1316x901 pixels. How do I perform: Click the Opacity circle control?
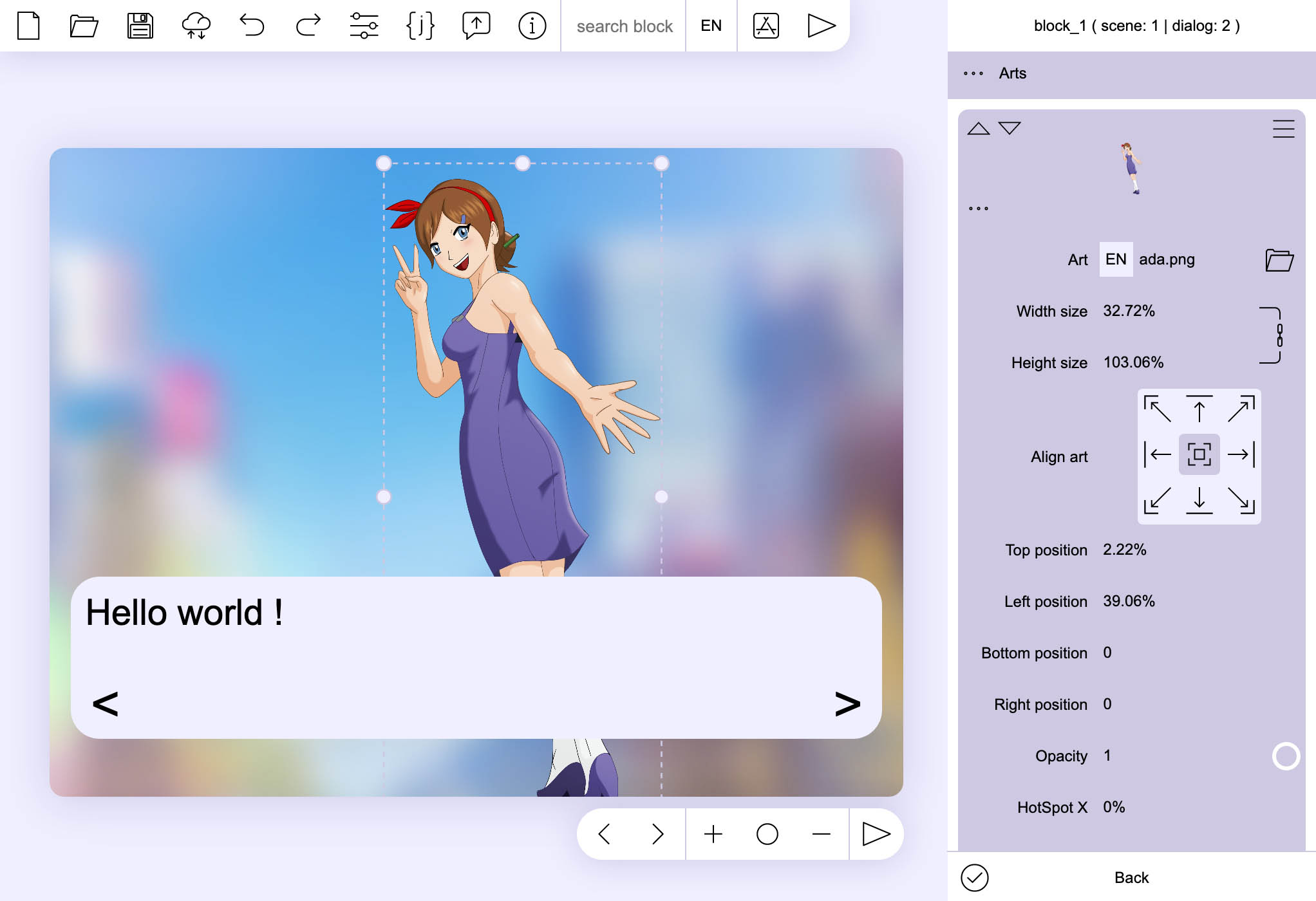[x=1286, y=756]
